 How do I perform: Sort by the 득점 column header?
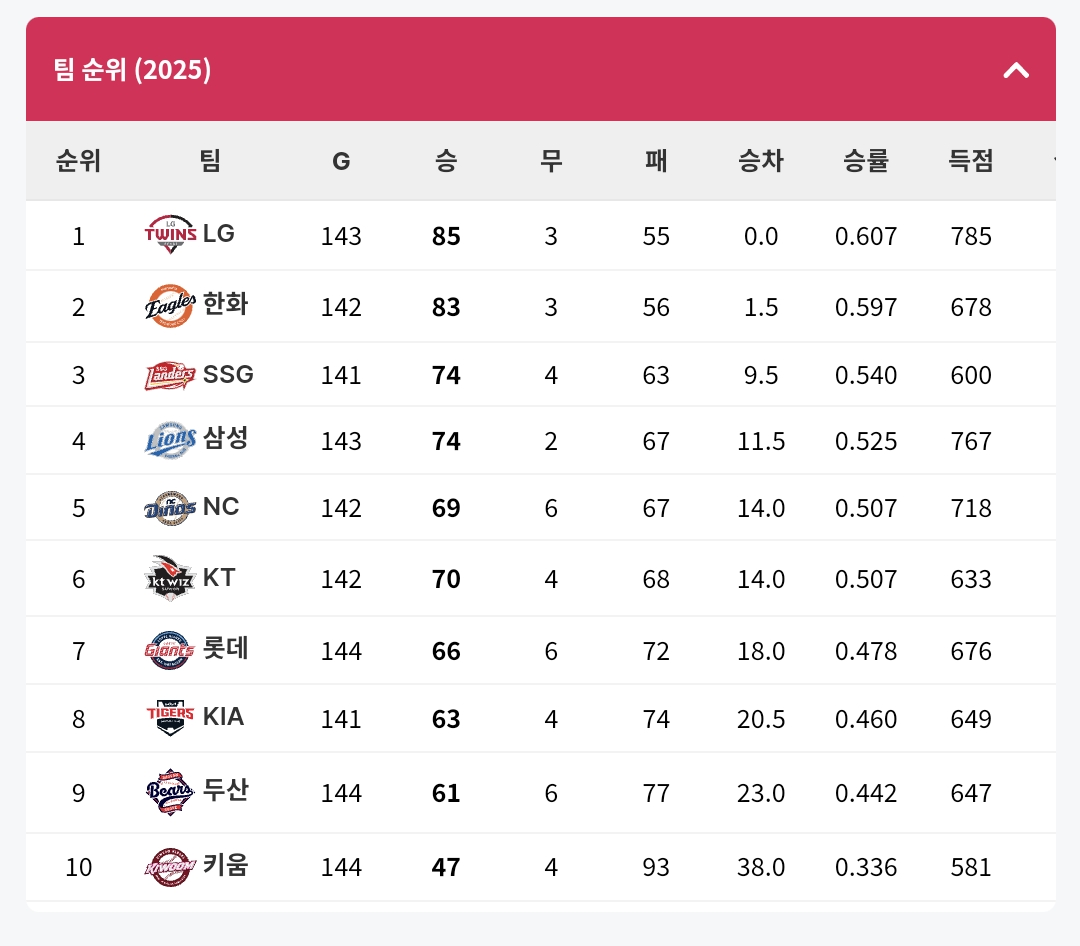[971, 161]
